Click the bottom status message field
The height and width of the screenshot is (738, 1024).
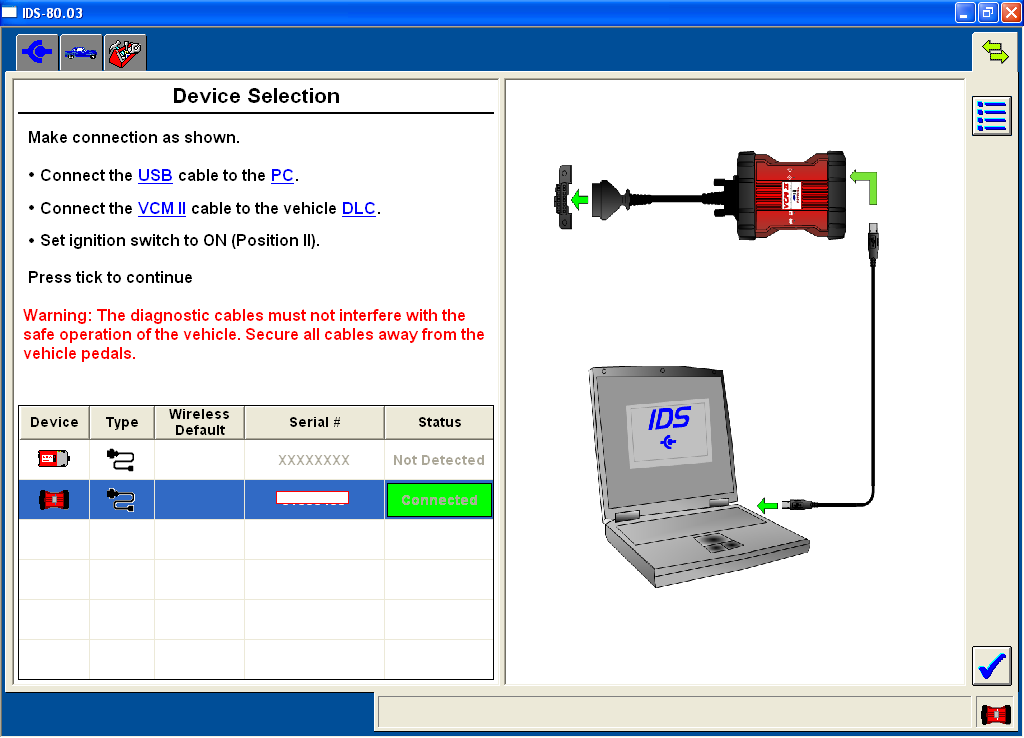pos(673,713)
